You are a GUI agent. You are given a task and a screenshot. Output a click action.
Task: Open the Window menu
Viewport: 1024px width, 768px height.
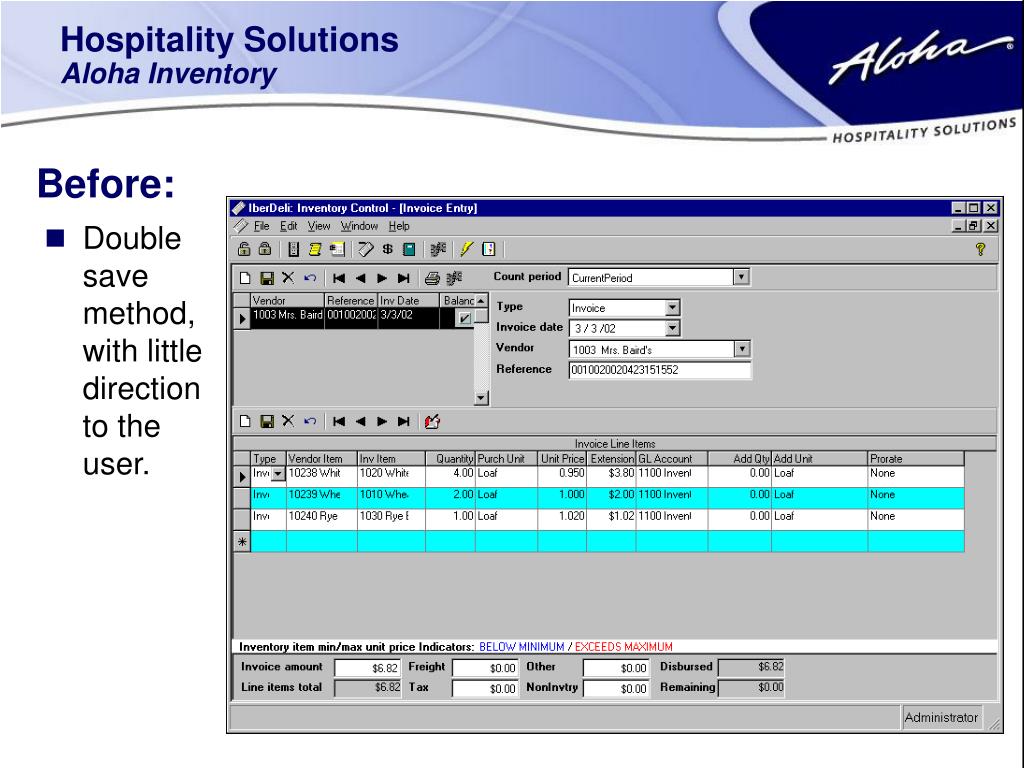[359, 226]
